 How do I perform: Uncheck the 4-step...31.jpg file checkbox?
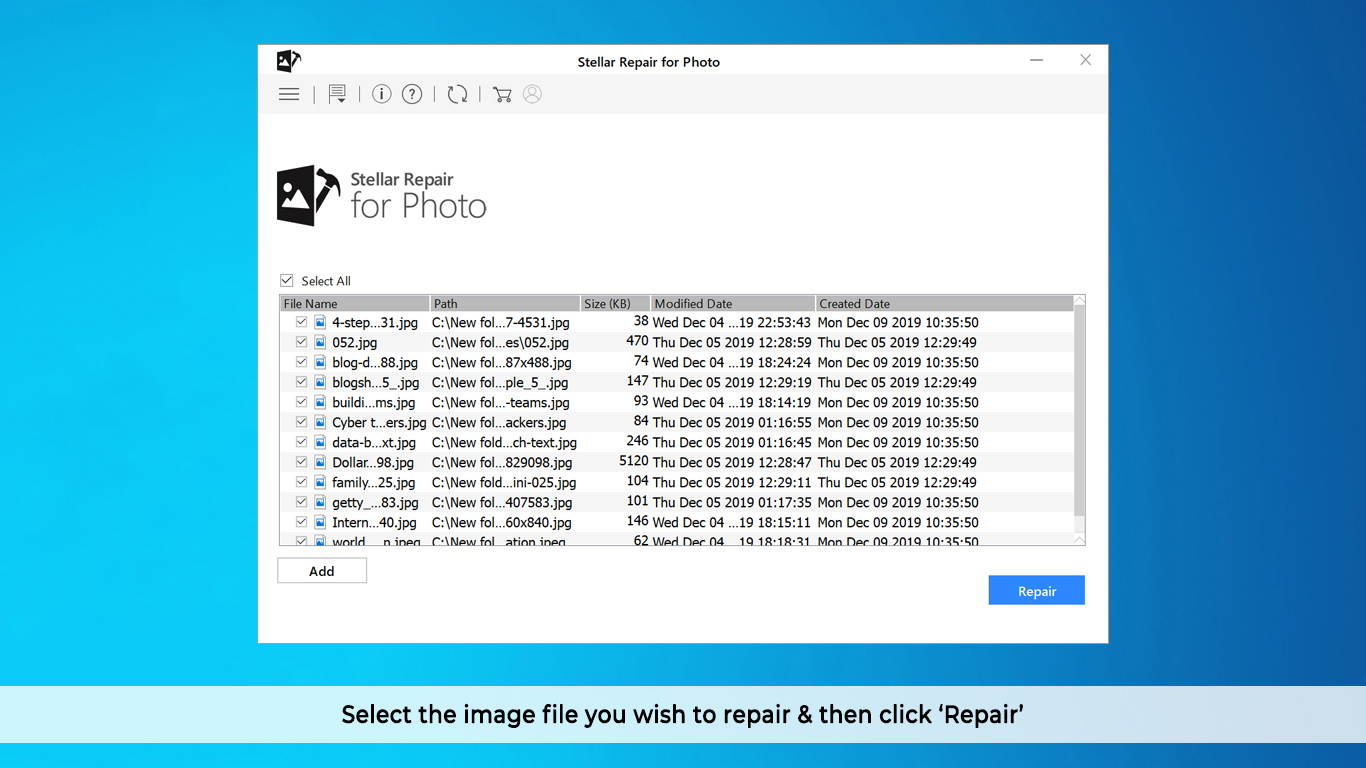301,322
